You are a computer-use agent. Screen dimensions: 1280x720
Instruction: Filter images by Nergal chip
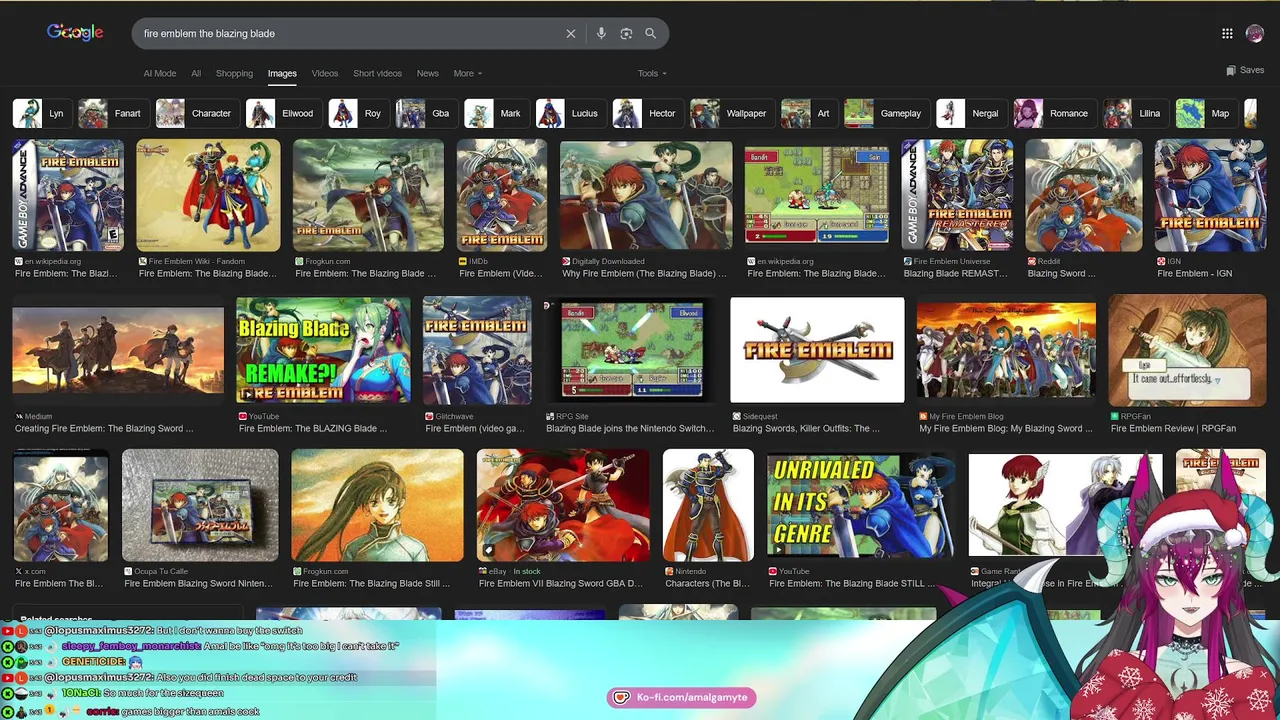coord(971,113)
